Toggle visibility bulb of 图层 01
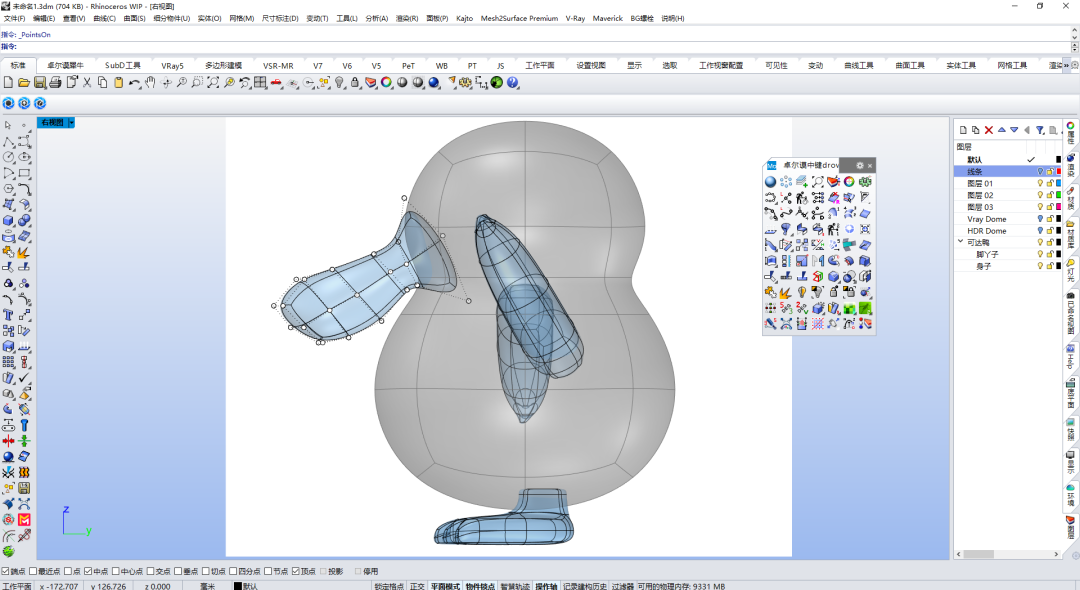Viewport: 1080px width, 590px height. pyautogui.click(x=1040, y=183)
